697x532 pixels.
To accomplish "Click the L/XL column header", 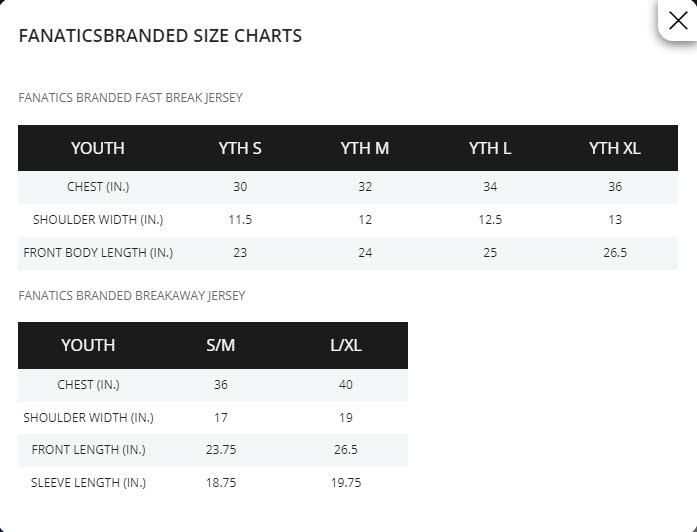I will tap(346, 345).
